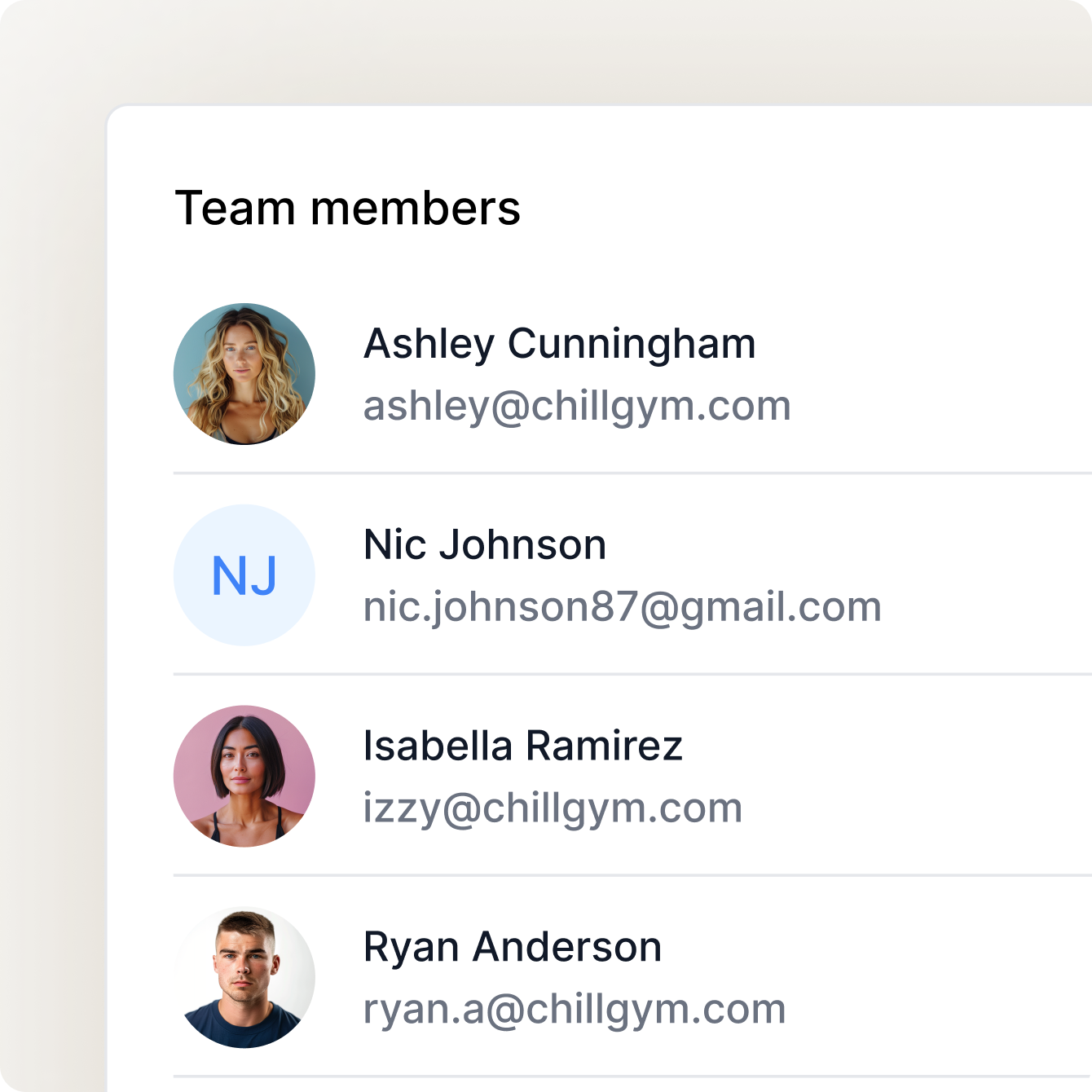Open Ashley Cunningham's name link

(559, 344)
